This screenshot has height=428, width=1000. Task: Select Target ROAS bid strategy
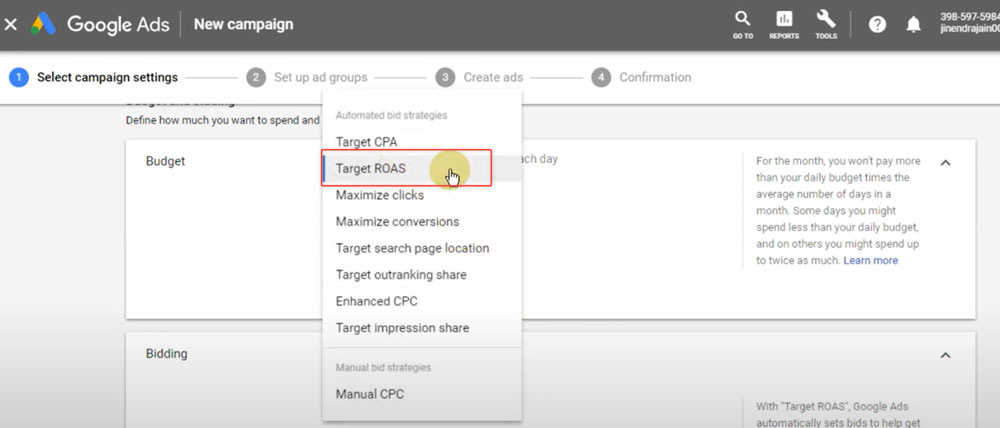422,168
